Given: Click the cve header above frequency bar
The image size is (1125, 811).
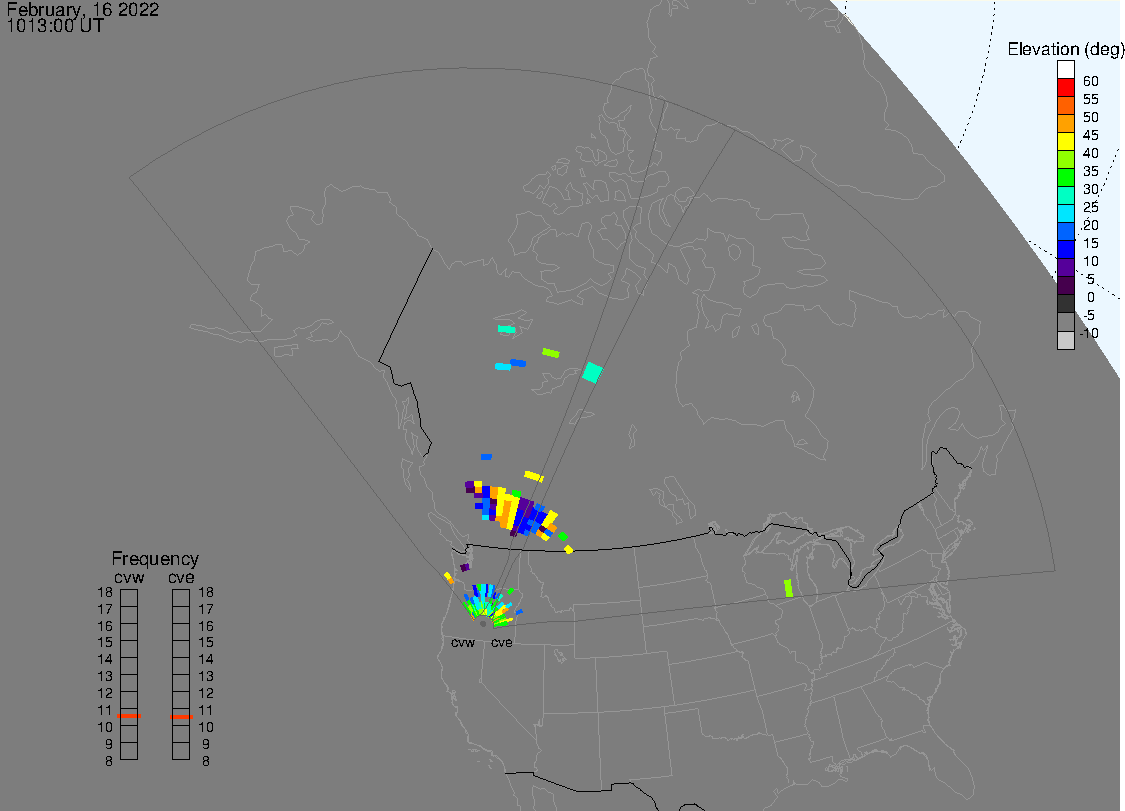Looking at the screenshot, I should pyautogui.click(x=182, y=578).
